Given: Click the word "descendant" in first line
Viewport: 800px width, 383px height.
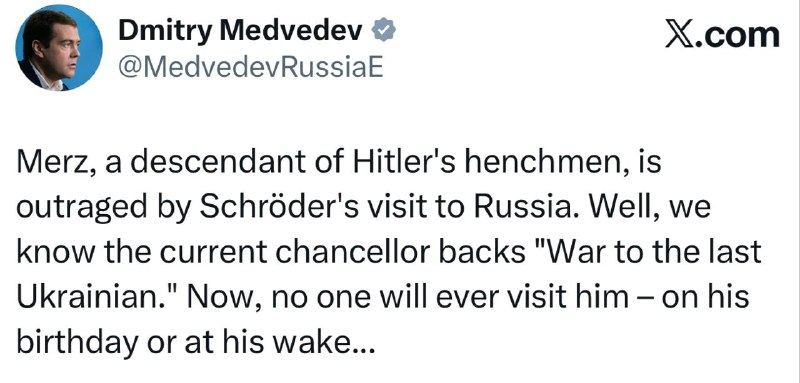Looking at the screenshot, I should [205, 163].
